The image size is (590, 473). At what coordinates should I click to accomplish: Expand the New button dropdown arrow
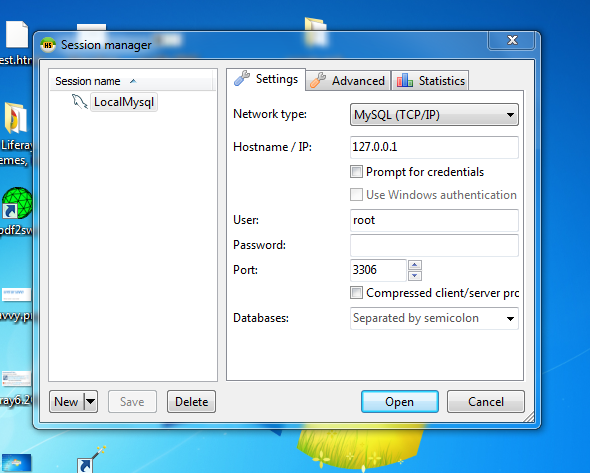91,402
